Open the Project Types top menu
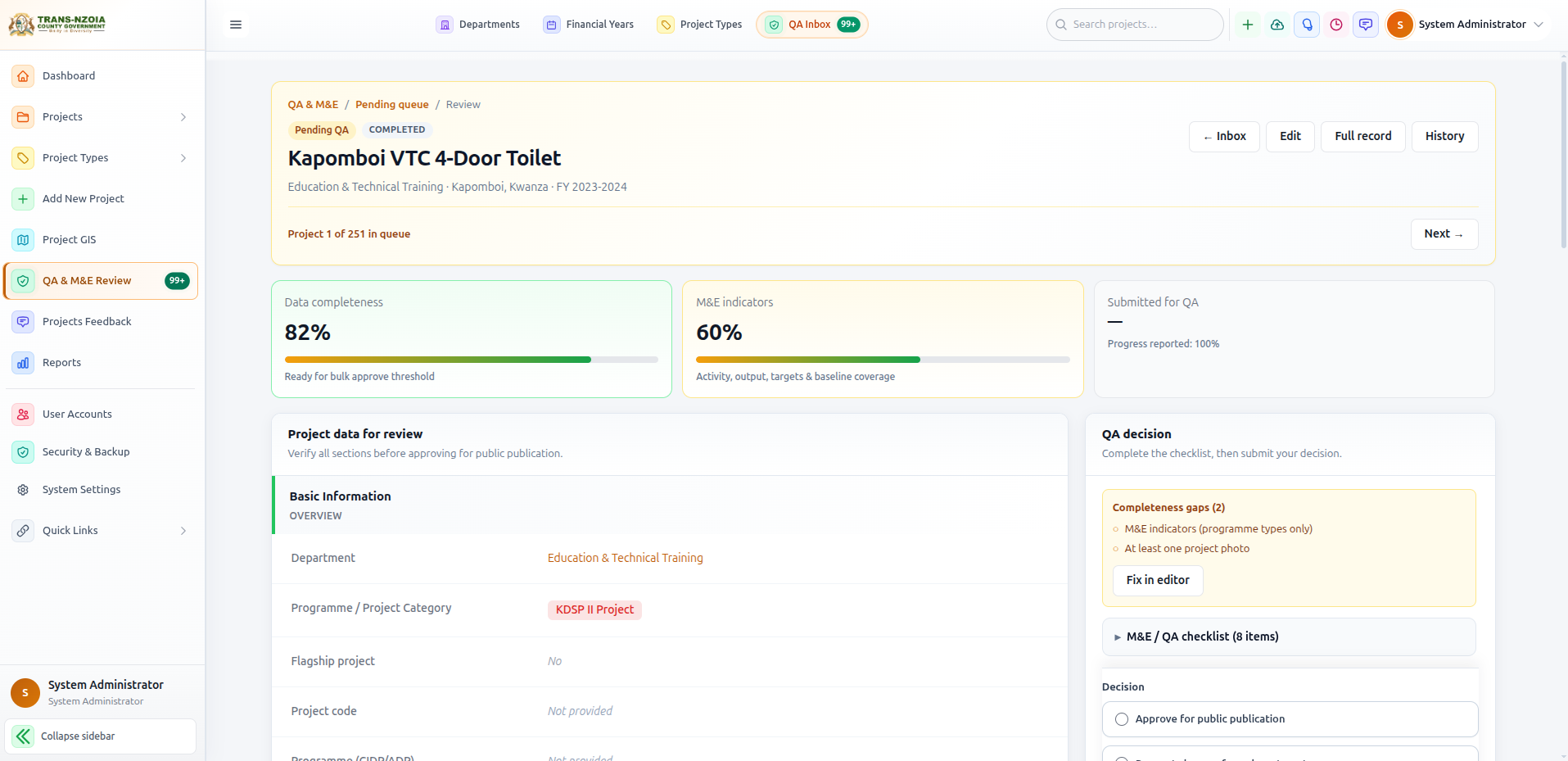This screenshot has height=761, width=1568. click(x=700, y=25)
